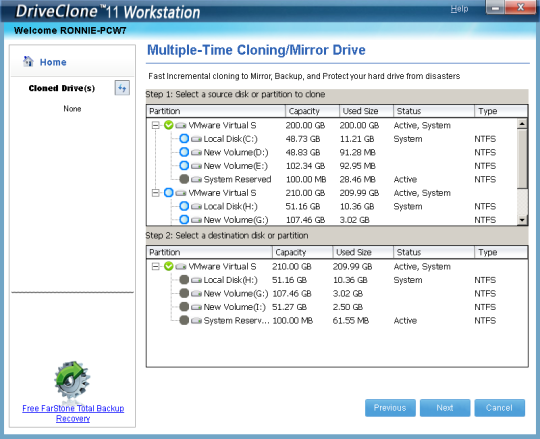Sort source list by Partition column
The image size is (540, 439).
pyautogui.click(x=216, y=111)
